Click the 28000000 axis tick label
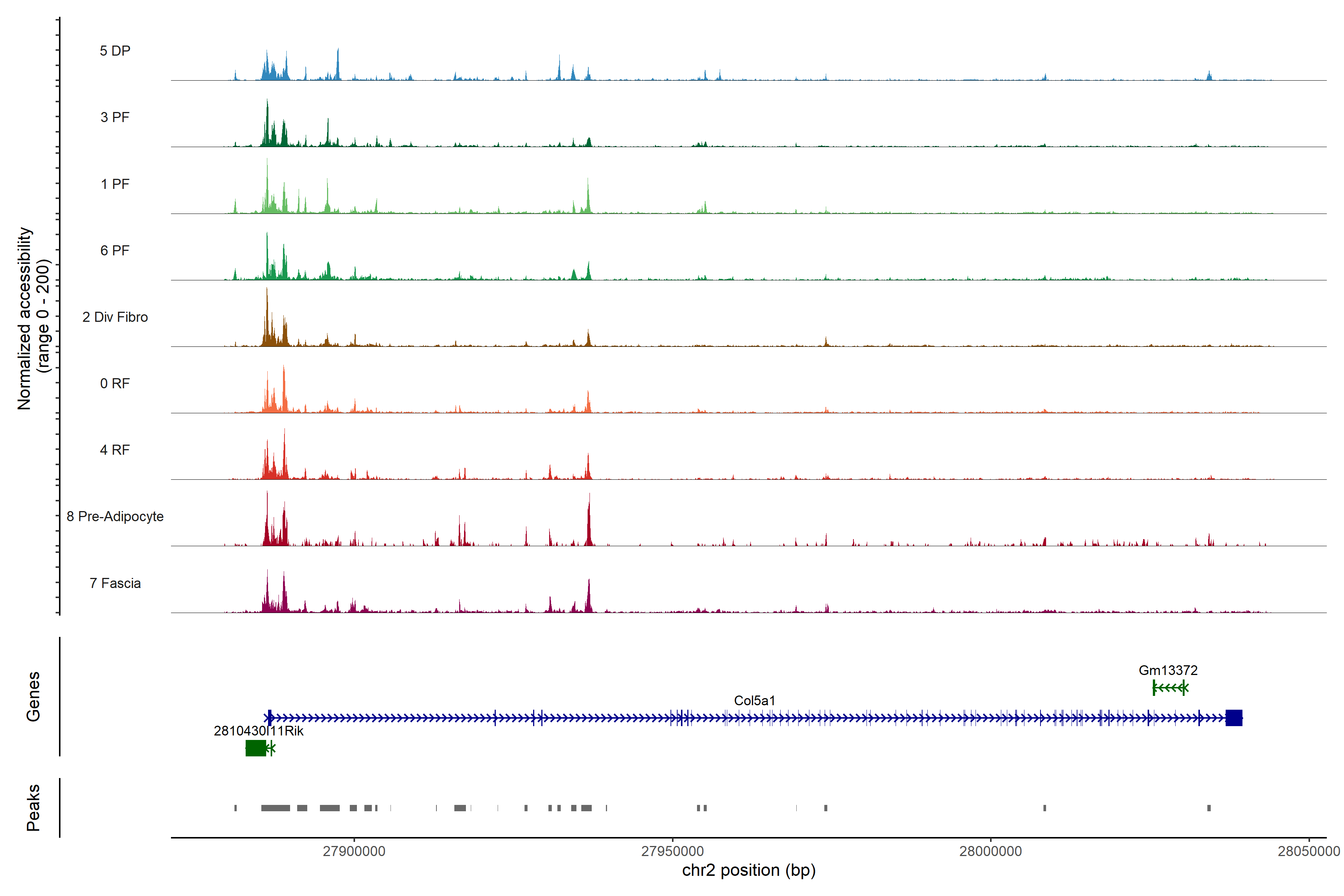This screenshot has width=1344, height=896. 990,851
